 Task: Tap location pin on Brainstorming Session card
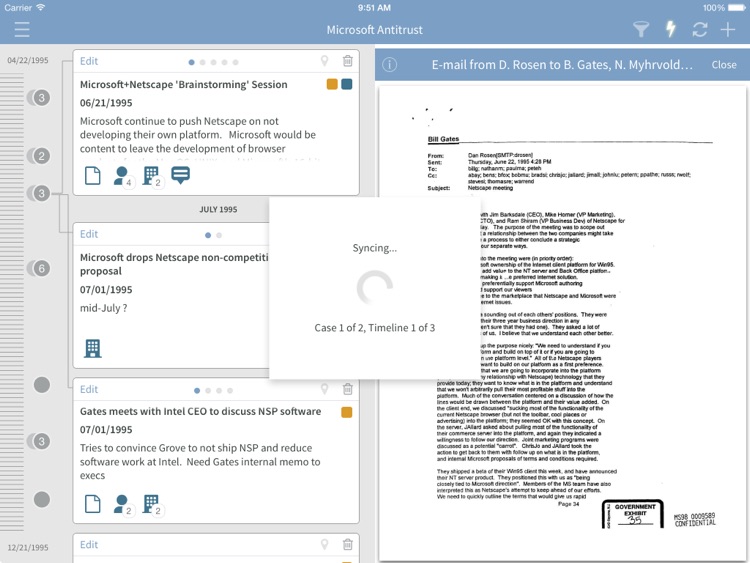click(324, 61)
